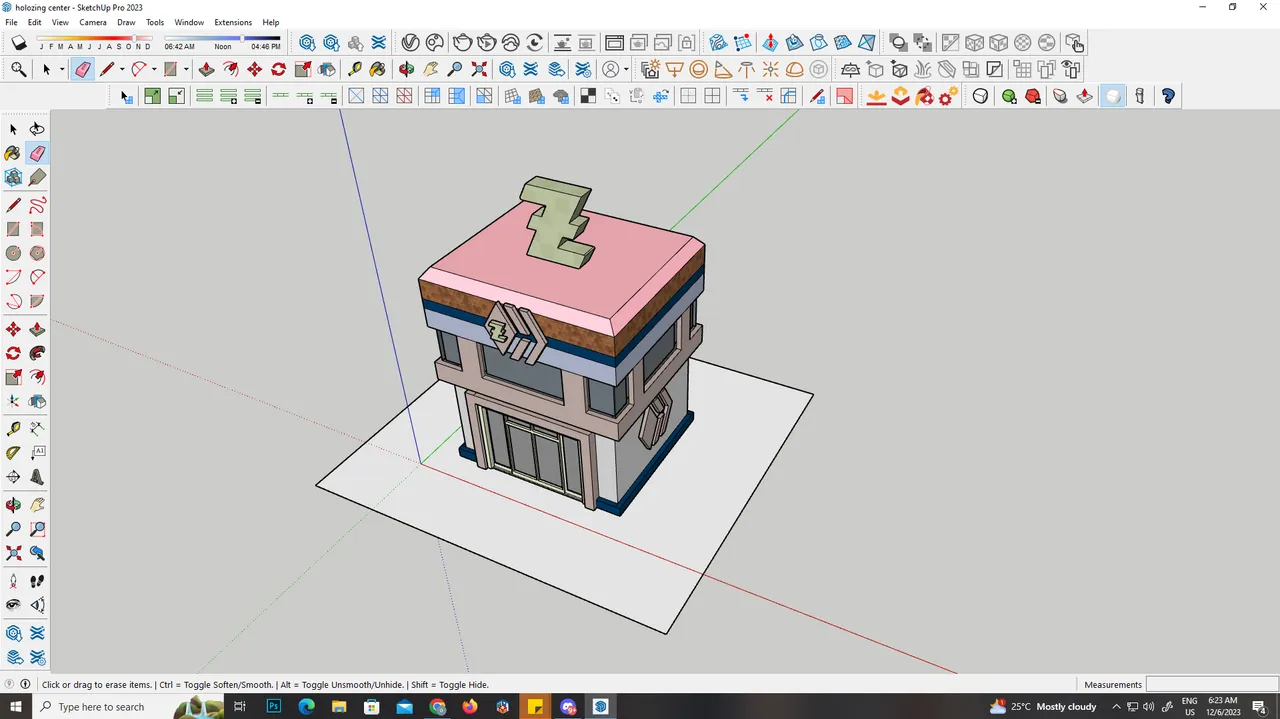The width and height of the screenshot is (1280, 719).
Task: Pick the Protractor tool in left panel
Action: coord(13,453)
